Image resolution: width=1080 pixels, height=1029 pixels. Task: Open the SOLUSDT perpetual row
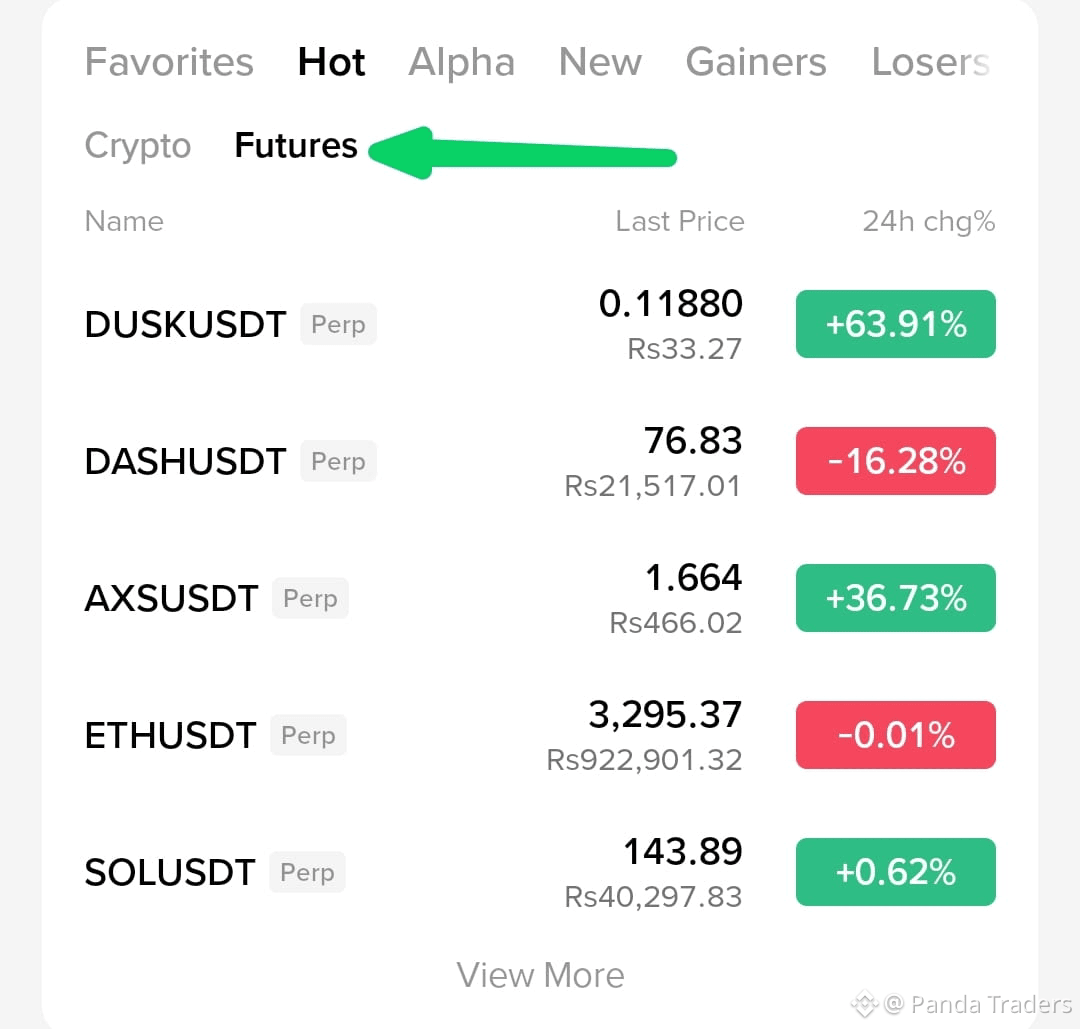click(x=540, y=872)
